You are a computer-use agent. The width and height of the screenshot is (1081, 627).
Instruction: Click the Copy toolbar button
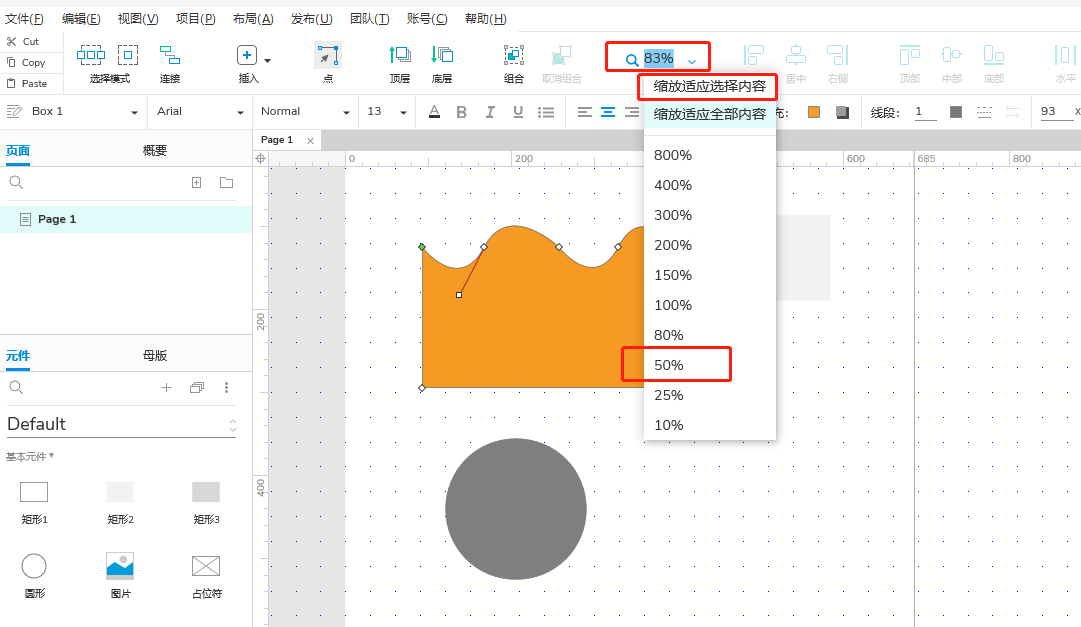[26, 63]
